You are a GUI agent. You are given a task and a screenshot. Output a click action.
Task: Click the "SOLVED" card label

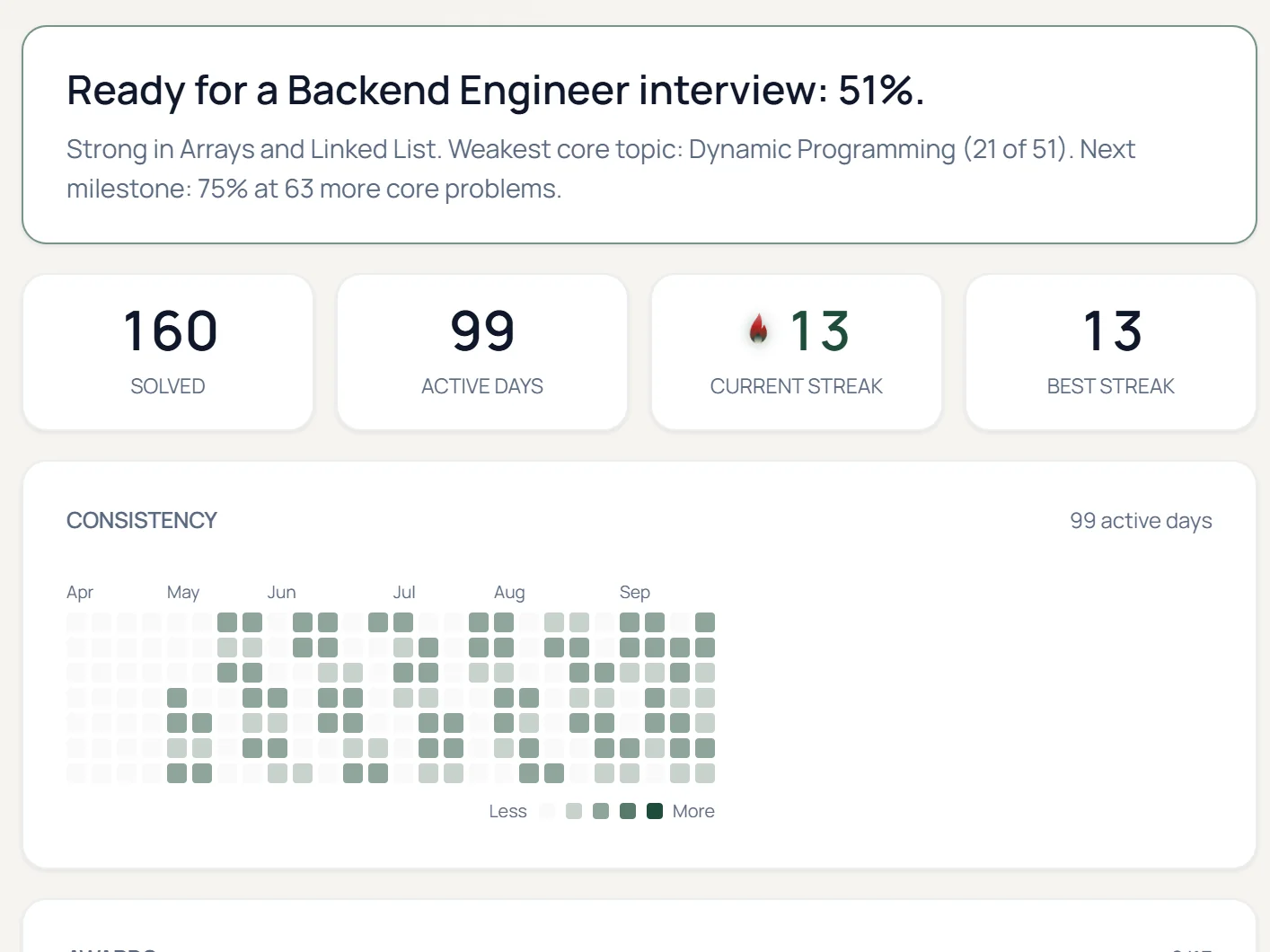pos(168,386)
